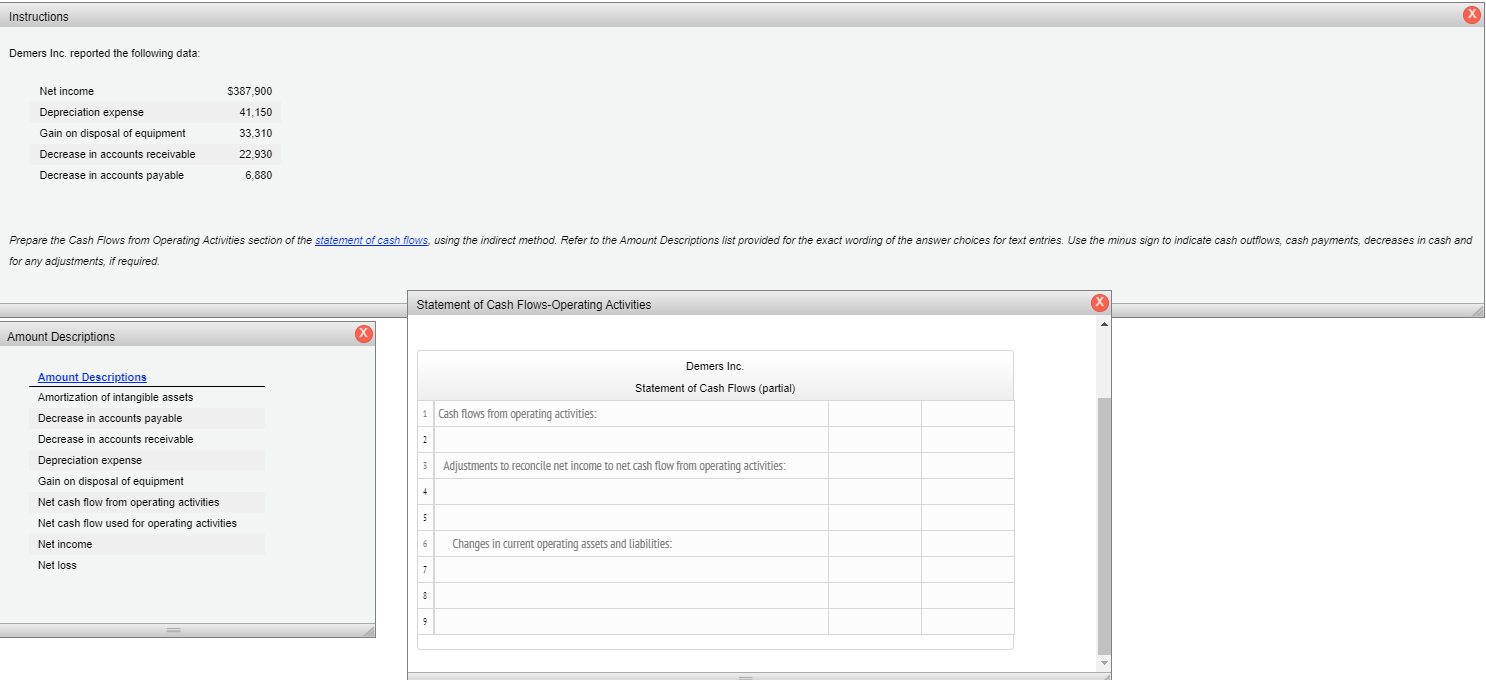This screenshot has height=680, width=1486.
Task: Click Demers Inc. statement header
Action: click(715, 366)
